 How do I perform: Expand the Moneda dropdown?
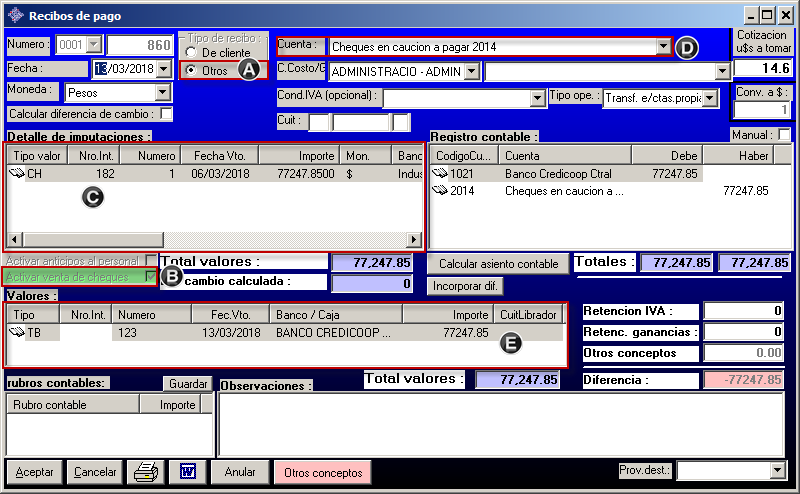pos(162,93)
